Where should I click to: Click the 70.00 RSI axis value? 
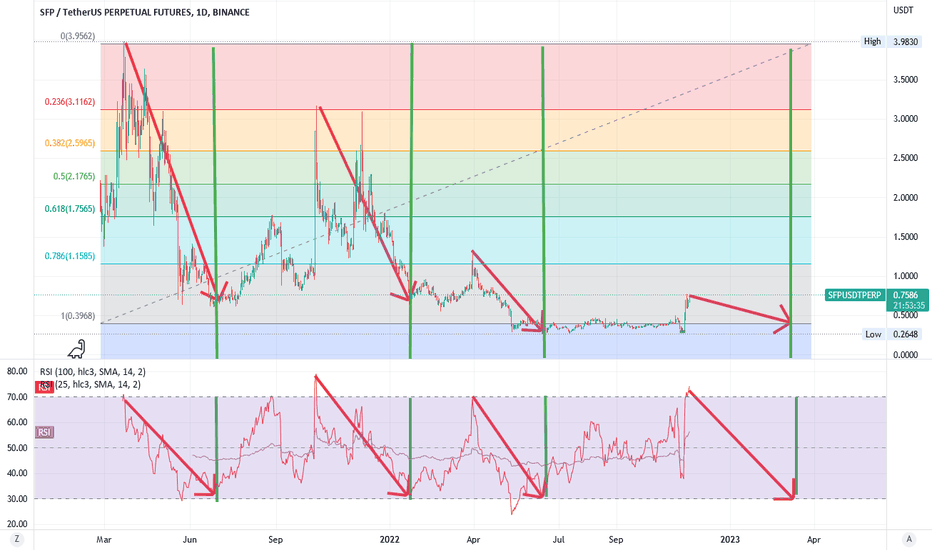(17, 397)
